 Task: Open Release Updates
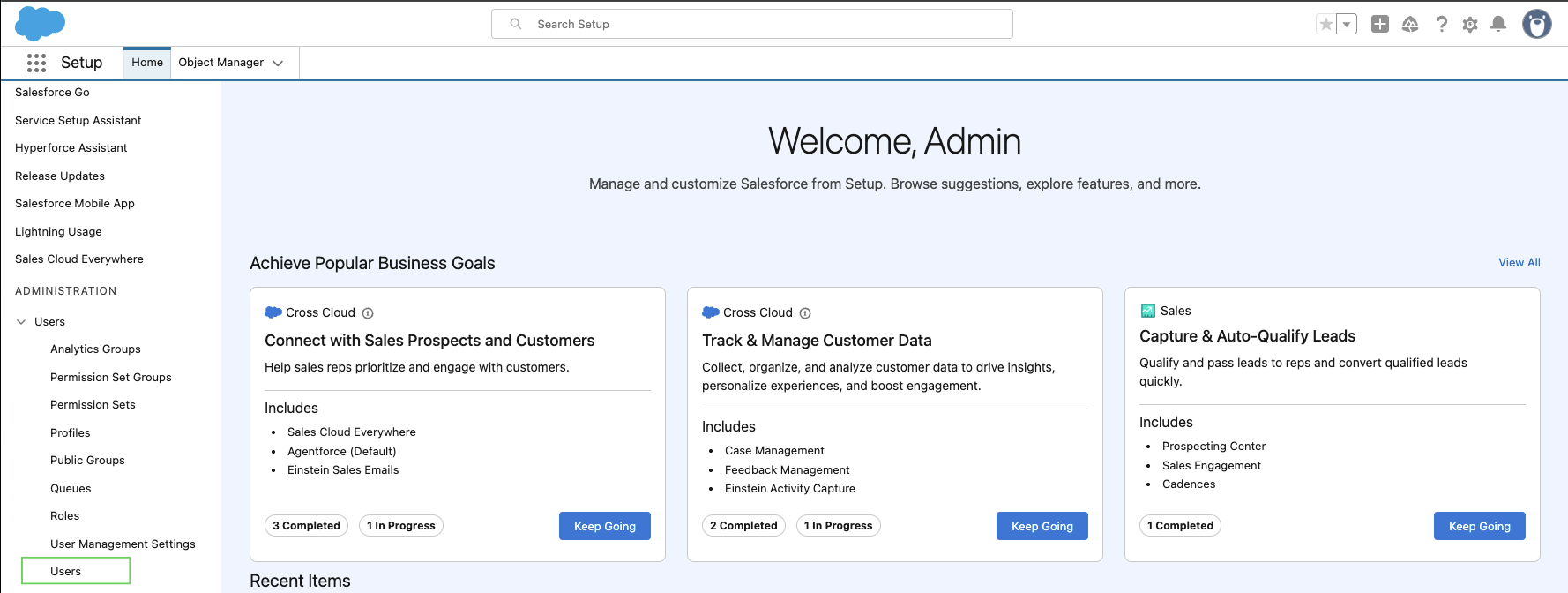point(60,176)
